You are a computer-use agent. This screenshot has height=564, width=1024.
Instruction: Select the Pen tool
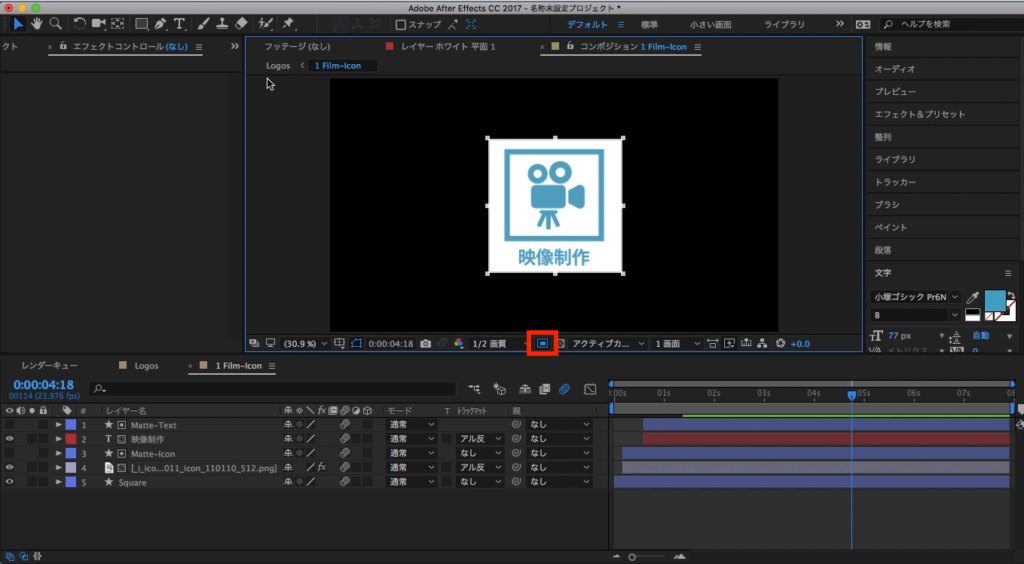(160, 23)
